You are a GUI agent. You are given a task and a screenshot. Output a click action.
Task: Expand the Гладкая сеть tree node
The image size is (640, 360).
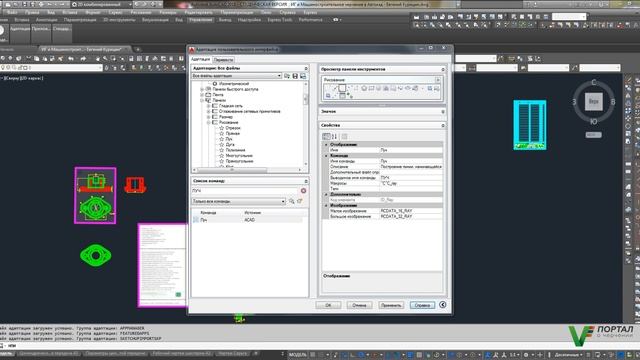pyautogui.click(x=209, y=106)
